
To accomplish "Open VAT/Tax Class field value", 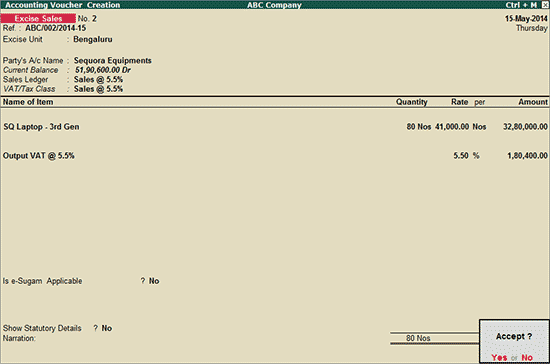I will pyautogui.click(x=98, y=89).
